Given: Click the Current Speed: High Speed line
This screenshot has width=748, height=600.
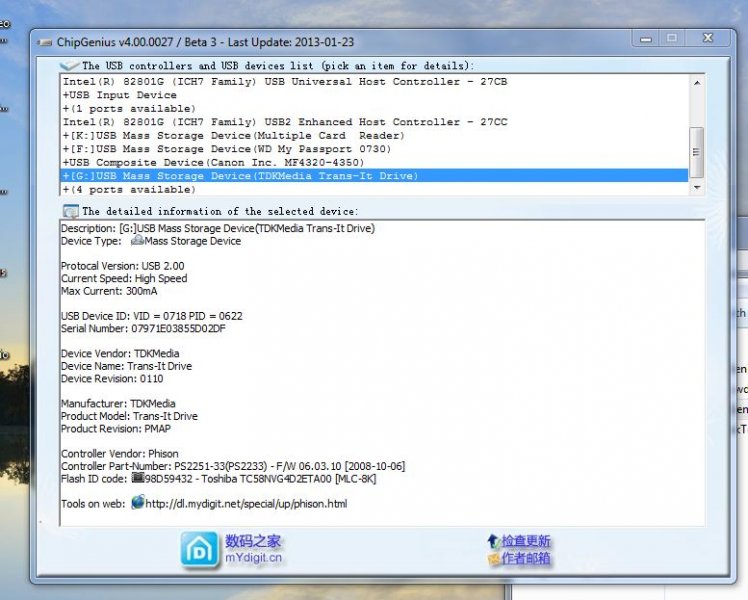Looking at the screenshot, I should pyautogui.click(x=124, y=279).
